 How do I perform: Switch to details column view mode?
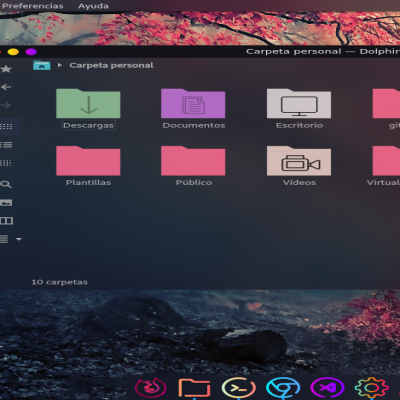[x=6, y=163]
